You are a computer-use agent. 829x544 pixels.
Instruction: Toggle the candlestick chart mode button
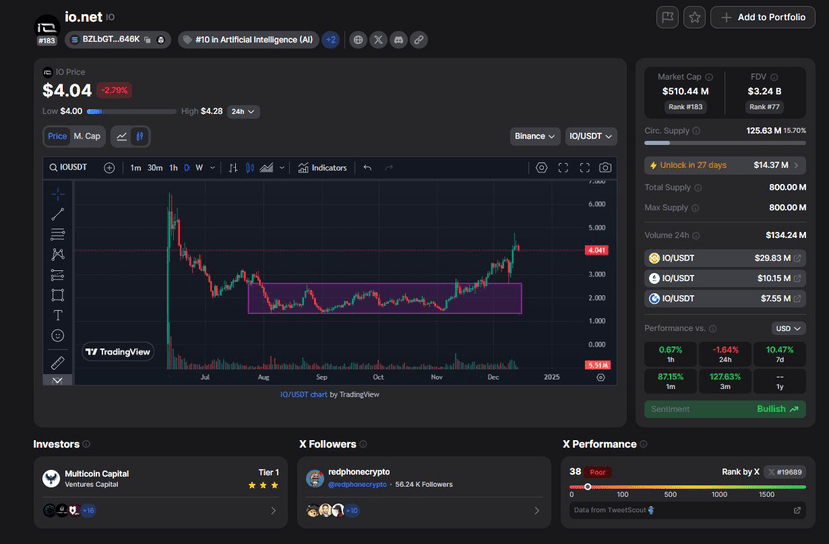(140, 136)
